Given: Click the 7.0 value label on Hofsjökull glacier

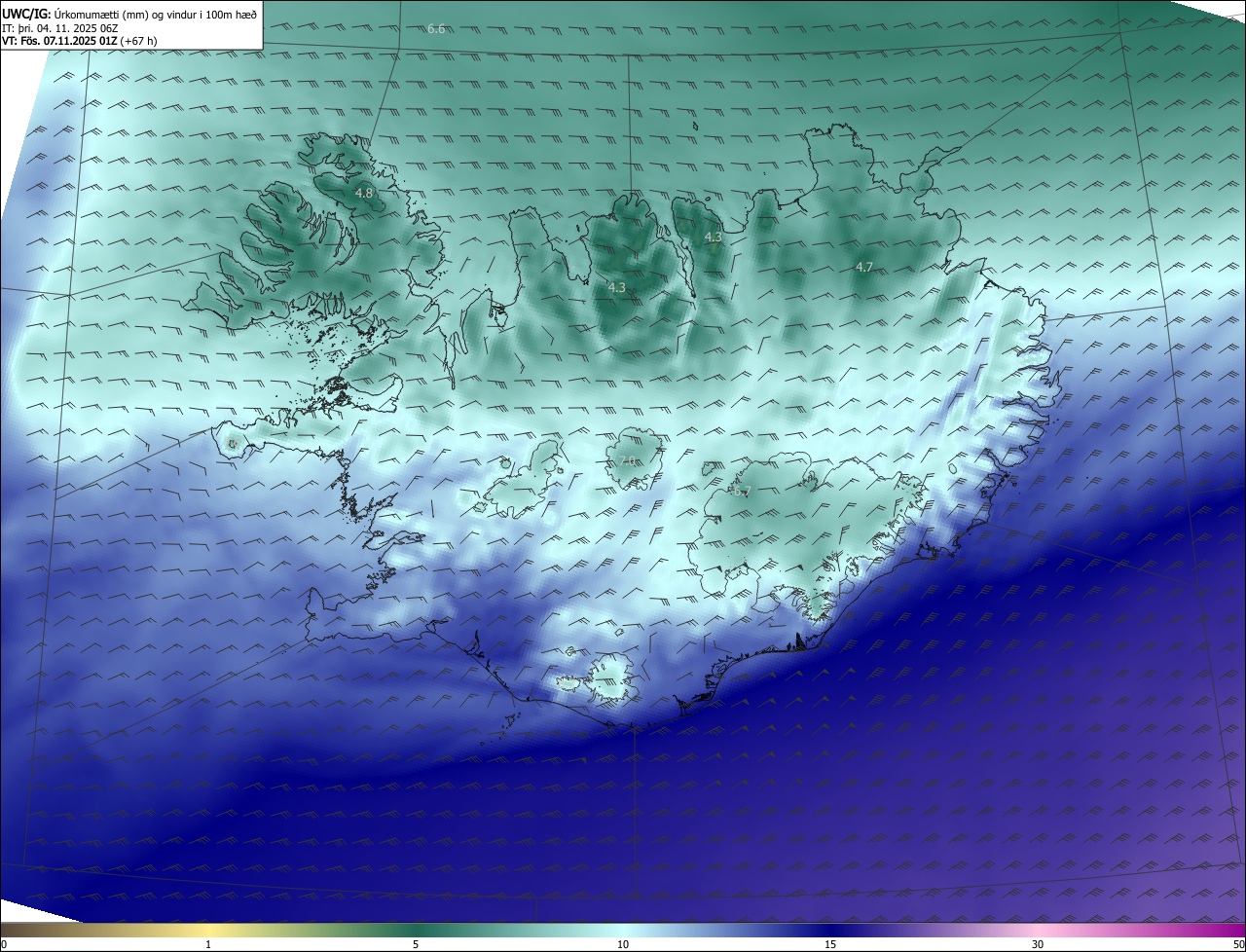Looking at the screenshot, I should (627, 461).
